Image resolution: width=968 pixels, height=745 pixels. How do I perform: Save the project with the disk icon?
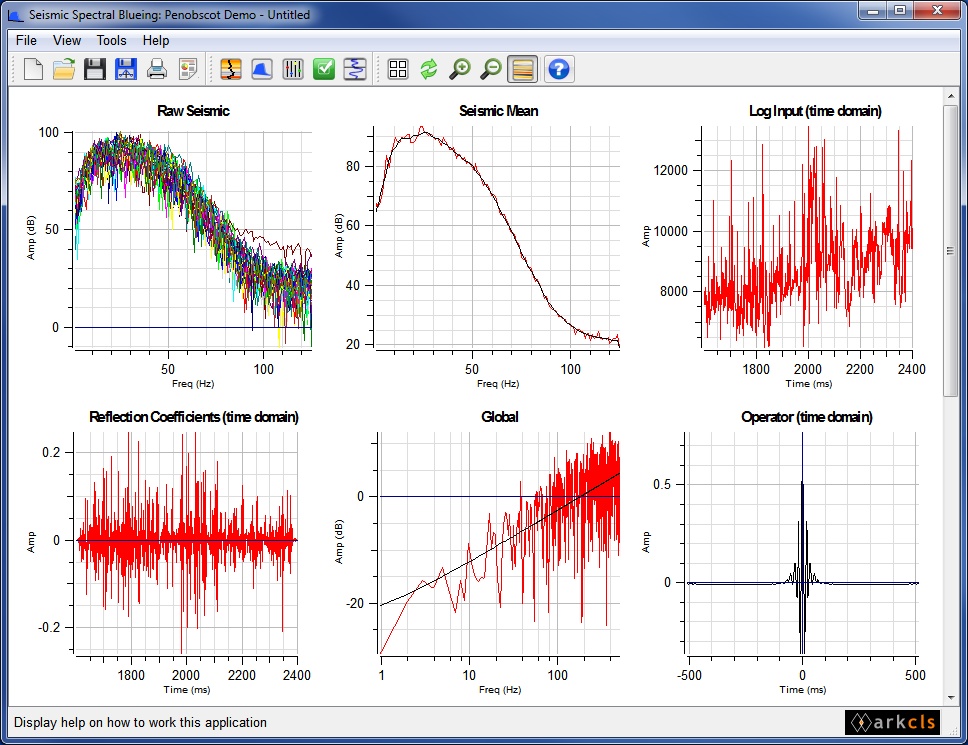95,69
